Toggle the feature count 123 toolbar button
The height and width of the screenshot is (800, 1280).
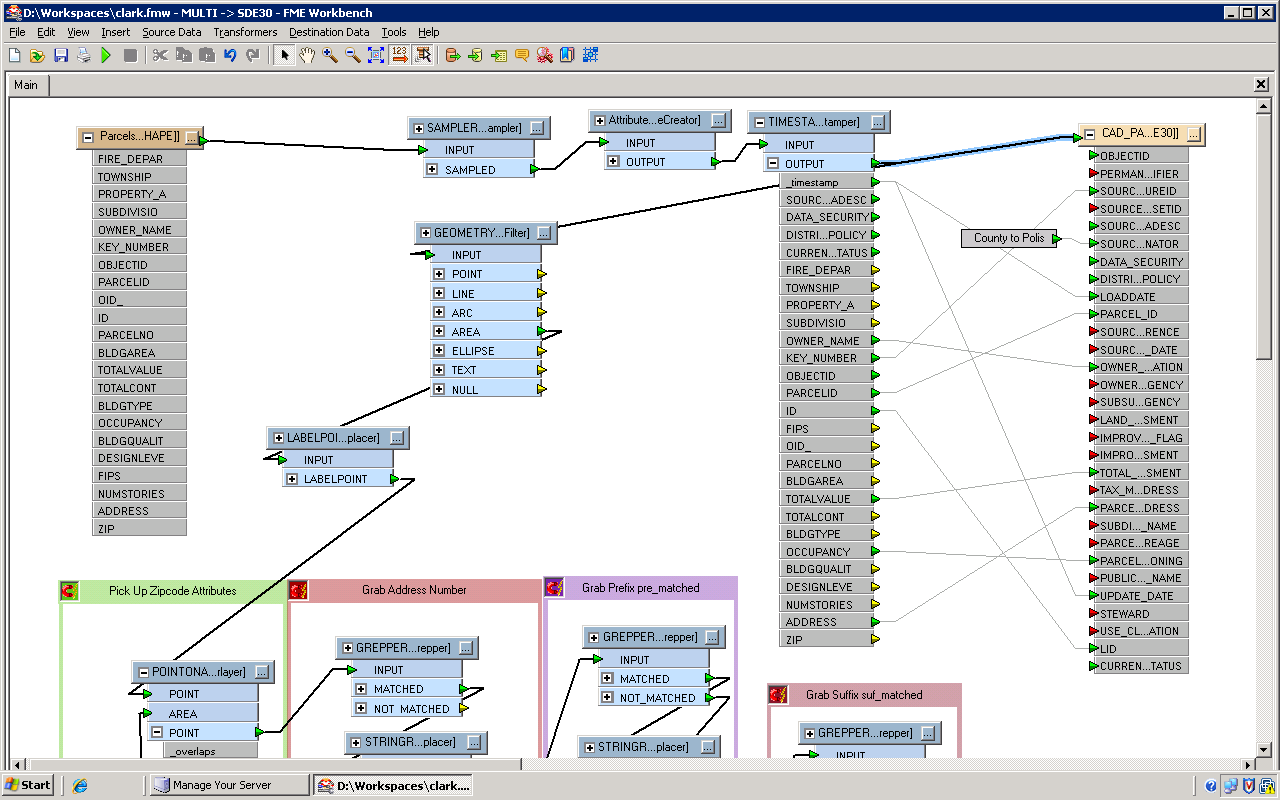click(x=399, y=56)
